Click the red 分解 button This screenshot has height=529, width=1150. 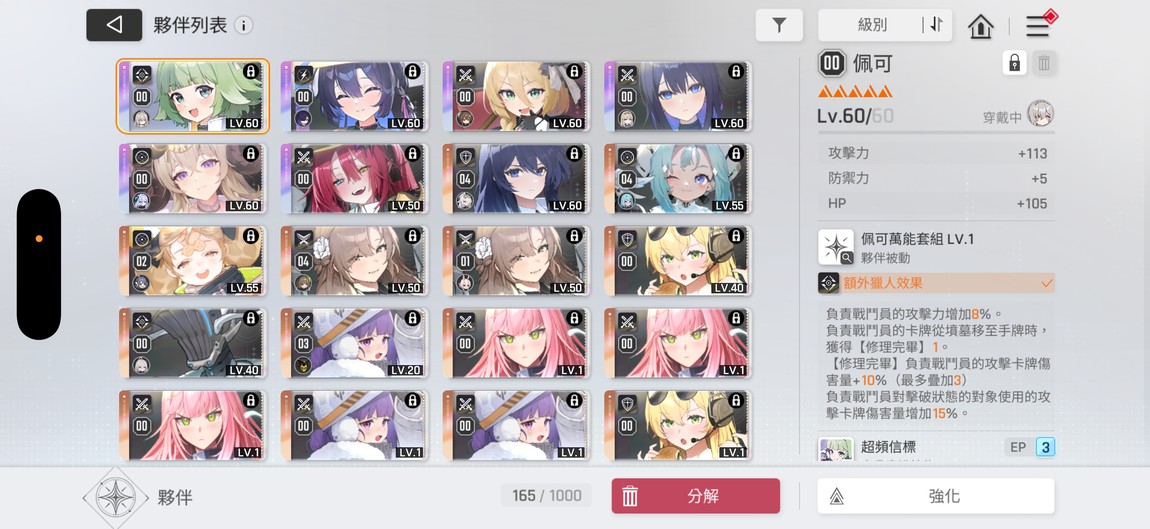[696, 497]
